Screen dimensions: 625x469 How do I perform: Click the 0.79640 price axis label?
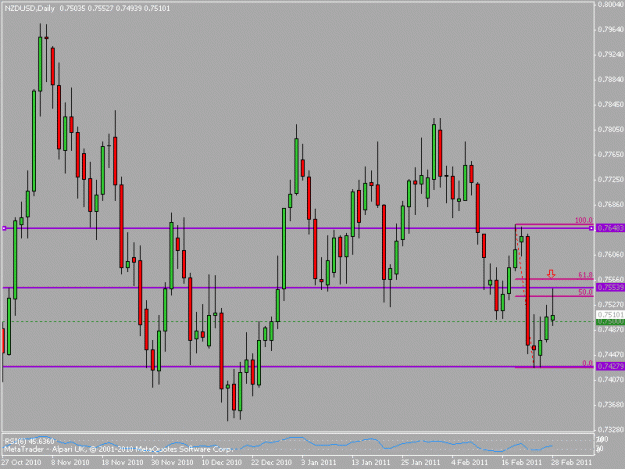[610, 29]
